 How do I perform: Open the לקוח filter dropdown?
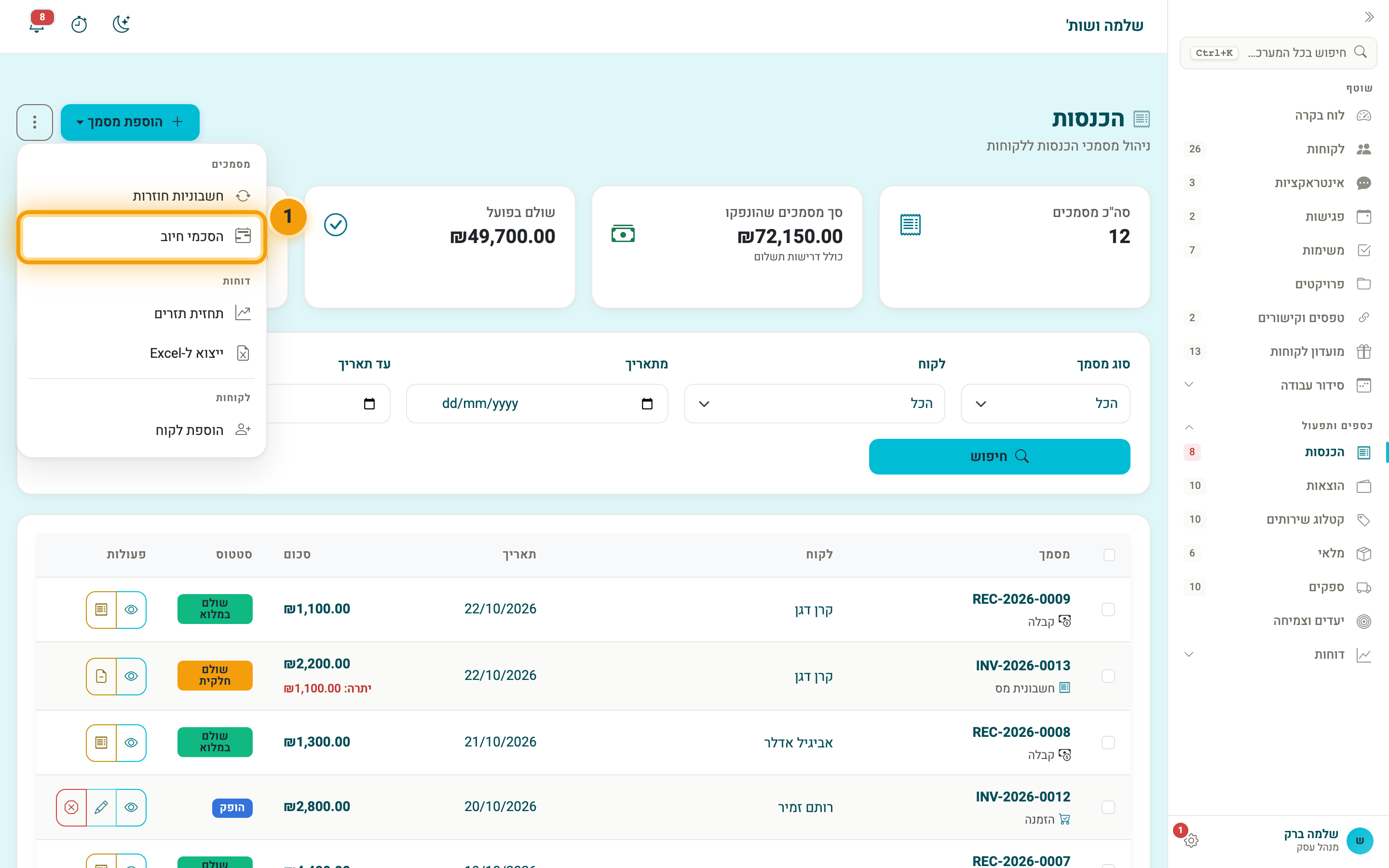(x=814, y=404)
